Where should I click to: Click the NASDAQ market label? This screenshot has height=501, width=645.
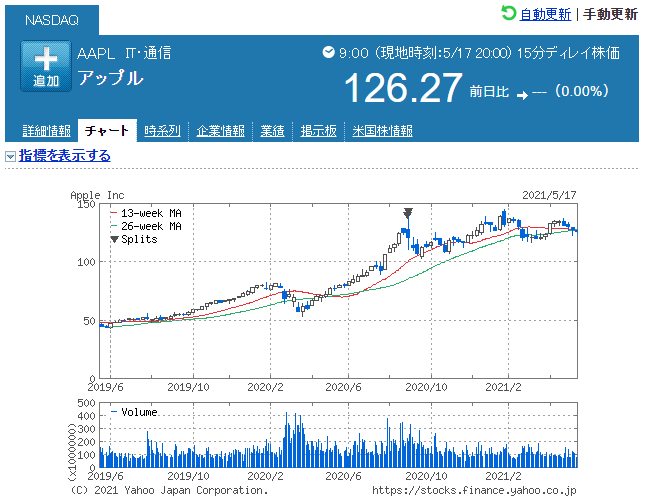coord(52,20)
